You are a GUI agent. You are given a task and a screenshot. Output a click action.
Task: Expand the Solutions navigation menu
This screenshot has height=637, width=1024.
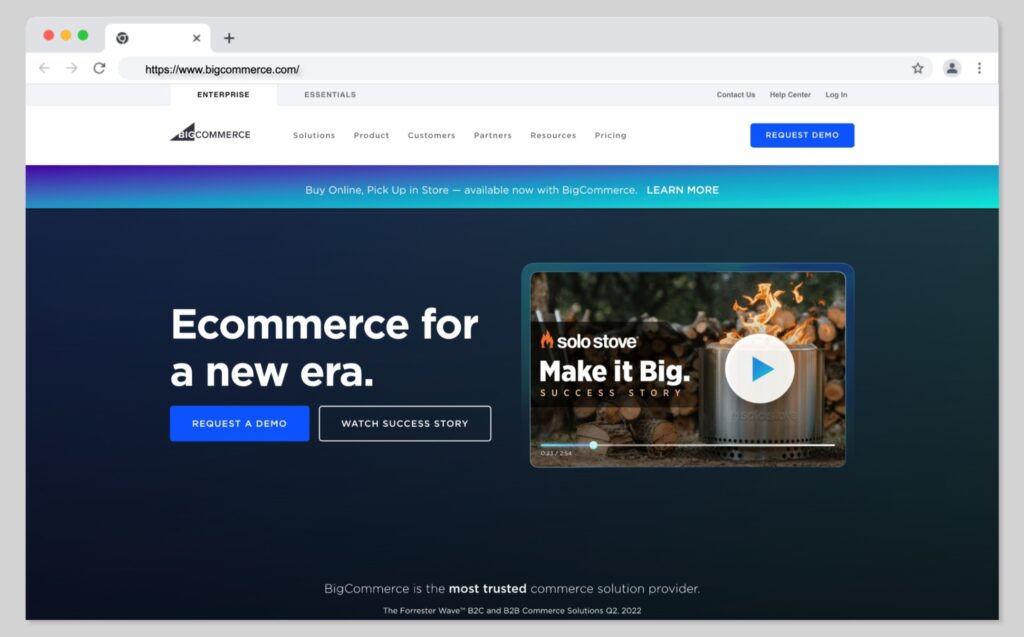pos(314,135)
